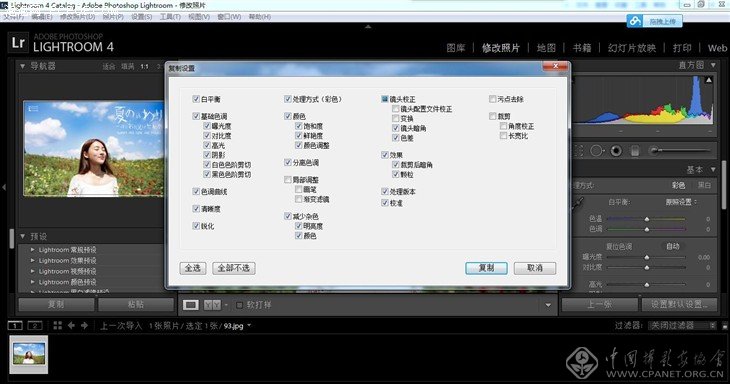Enable the 污点去除 checkbox
Screen dimensions: 730x384
pos(493,99)
